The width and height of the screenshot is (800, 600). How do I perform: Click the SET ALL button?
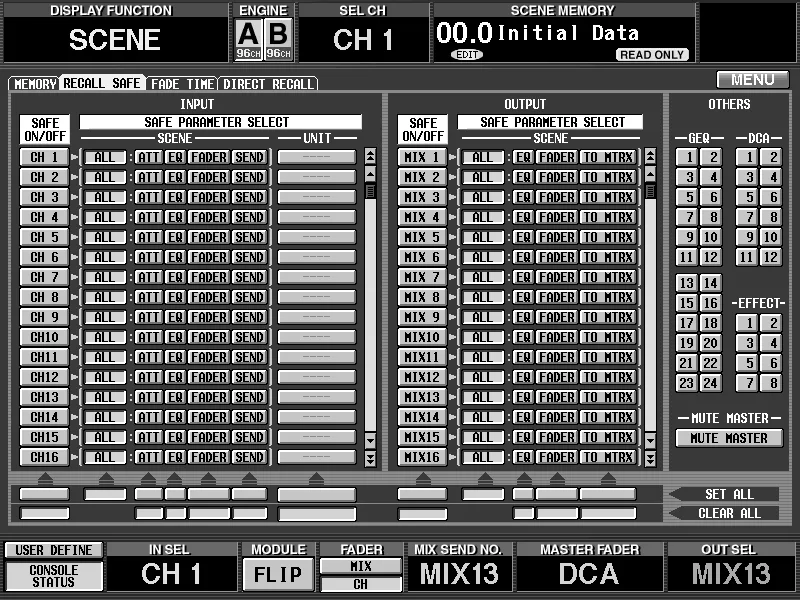click(724, 494)
